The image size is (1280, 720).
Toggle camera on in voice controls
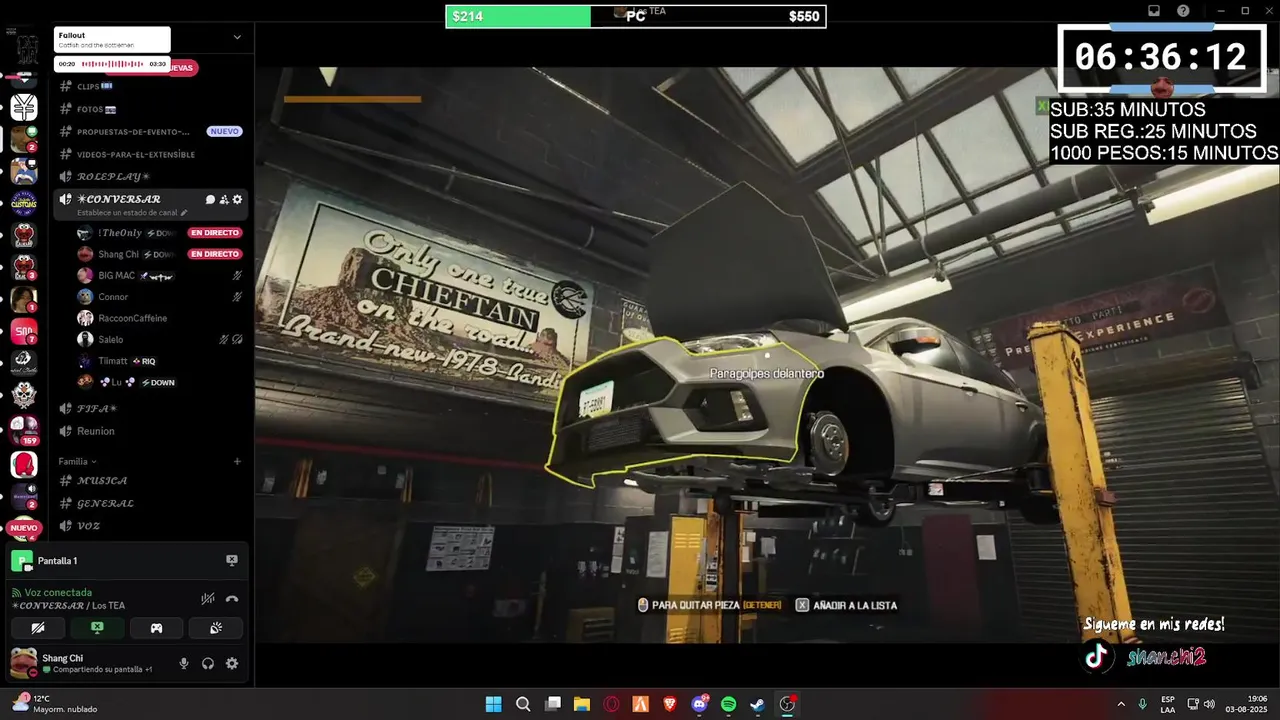click(x=38, y=628)
